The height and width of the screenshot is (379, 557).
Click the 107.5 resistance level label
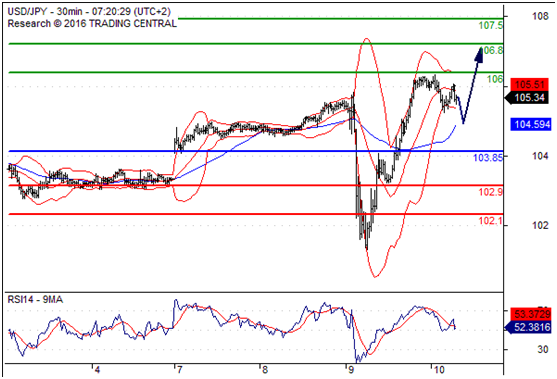tap(491, 25)
